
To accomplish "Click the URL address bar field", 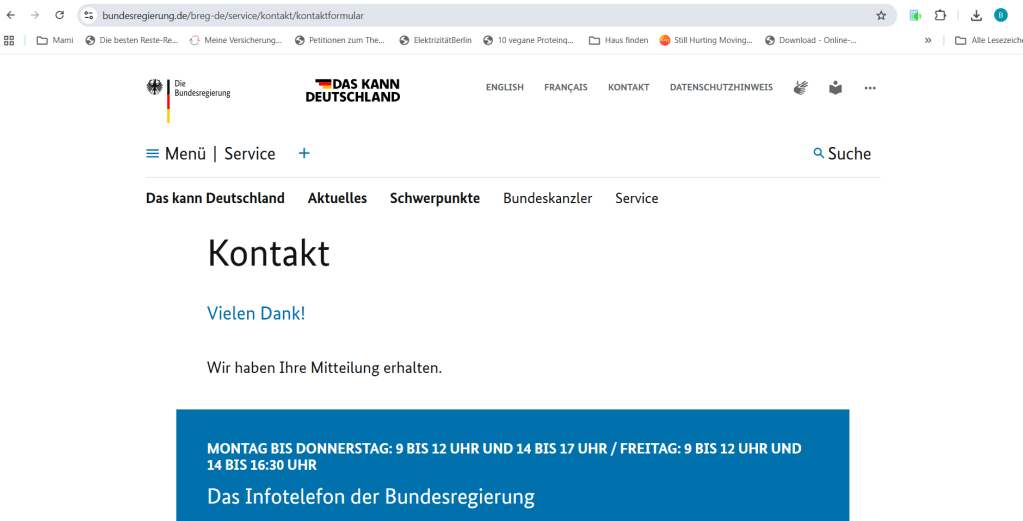I will click(x=480, y=15).
